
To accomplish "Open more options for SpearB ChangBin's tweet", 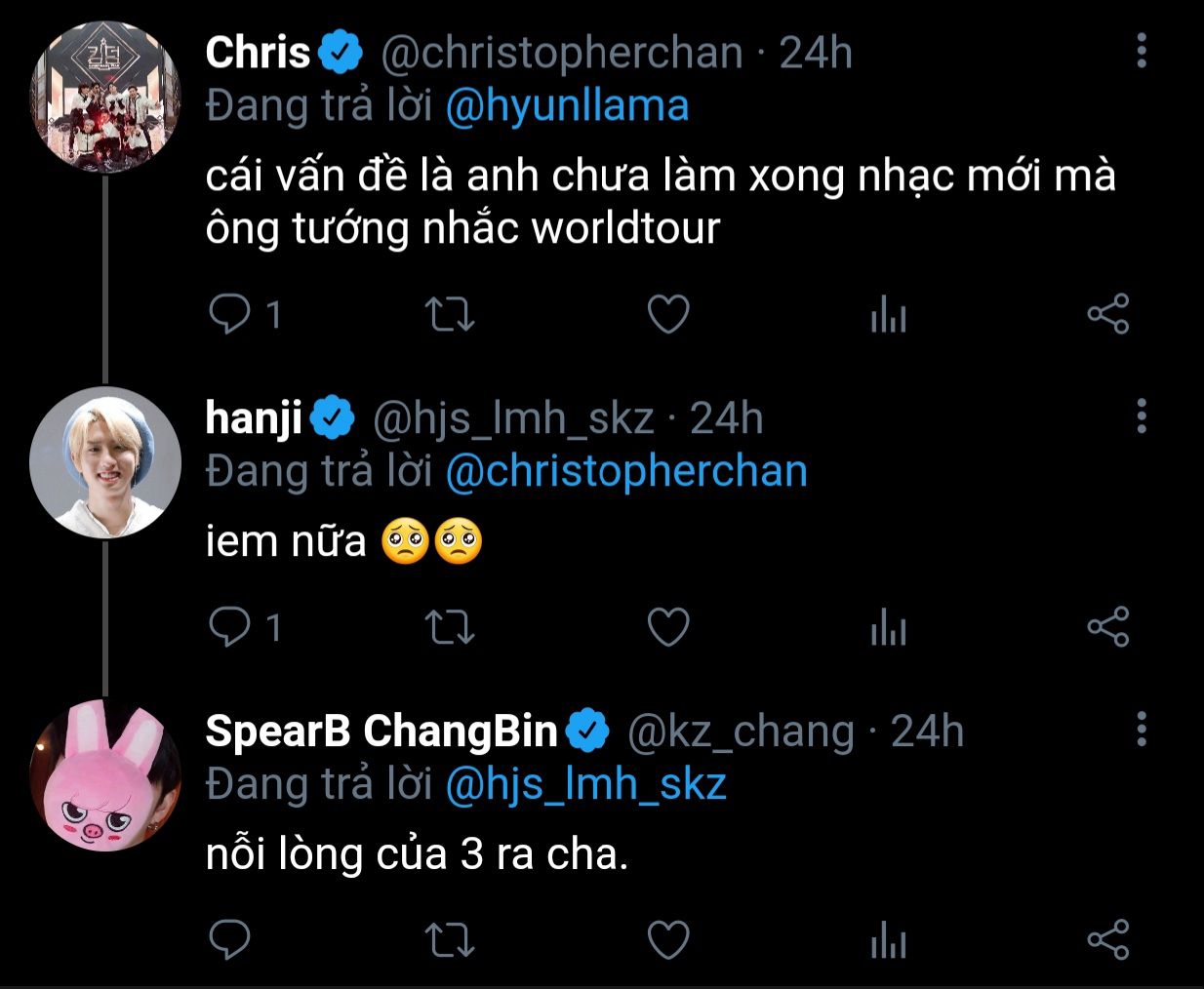I will [x=1142, y=730].
